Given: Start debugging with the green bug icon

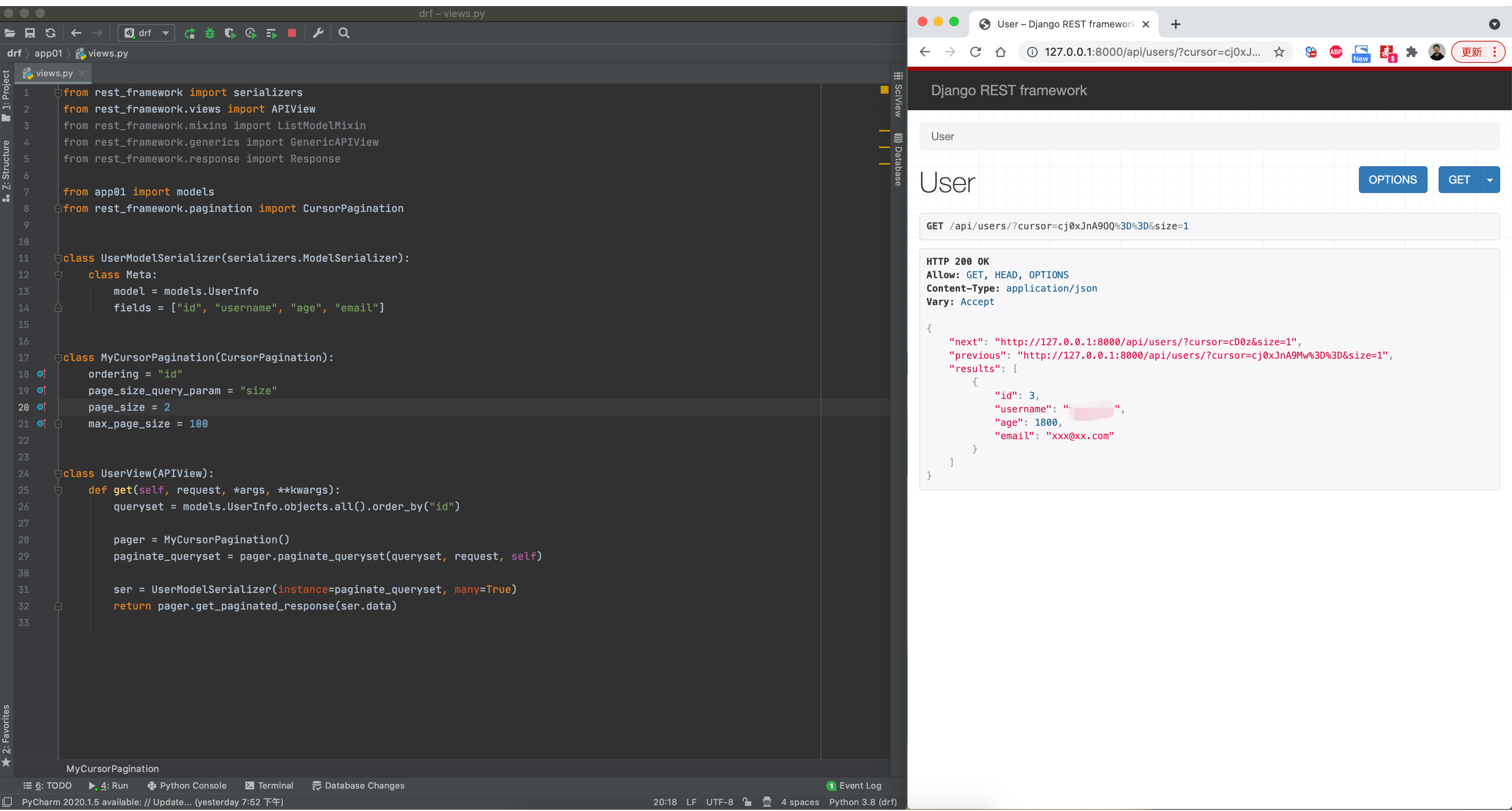Looking at the screenshot, I should pos(209,34).
